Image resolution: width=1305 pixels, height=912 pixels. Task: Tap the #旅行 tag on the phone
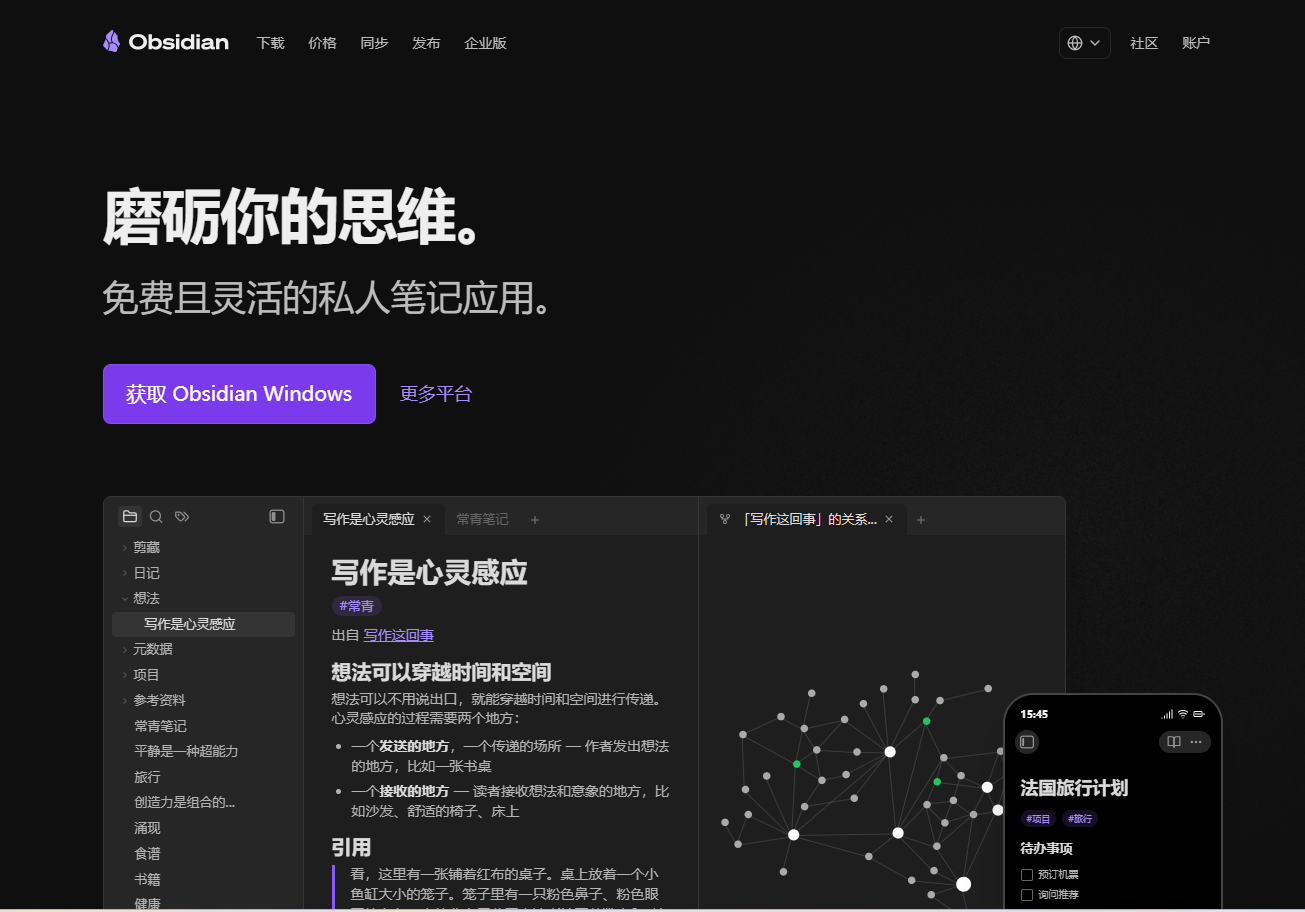click(x=1080, y=818)
